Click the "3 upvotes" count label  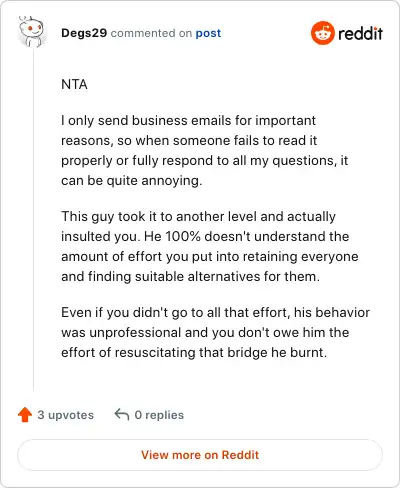pyautogui.click(x=66, y=415)
